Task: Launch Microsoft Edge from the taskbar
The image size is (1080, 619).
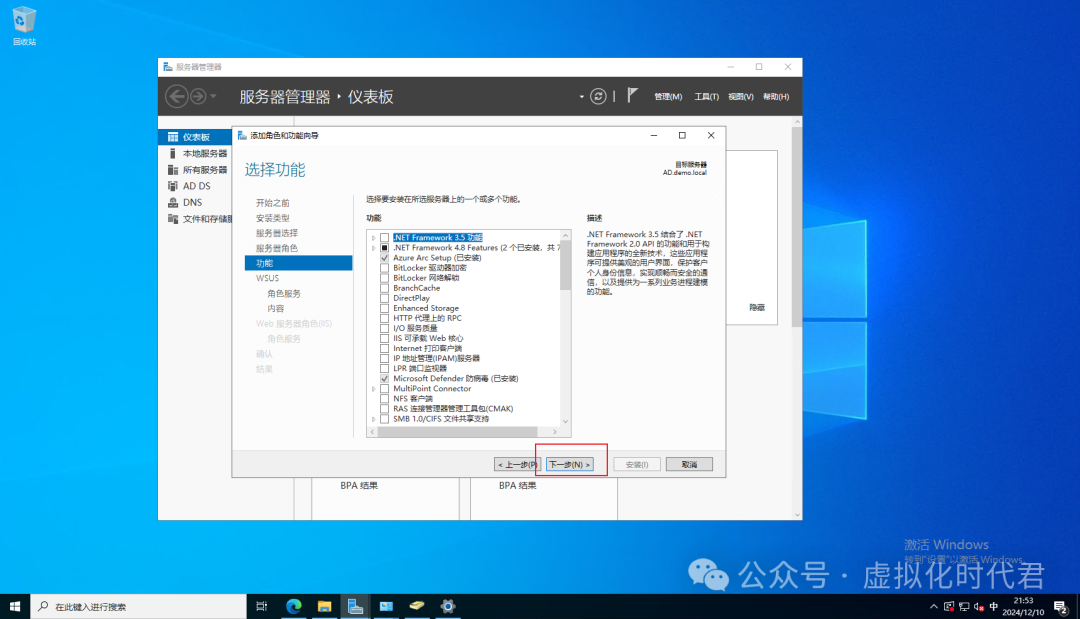Action: point(294,607)
